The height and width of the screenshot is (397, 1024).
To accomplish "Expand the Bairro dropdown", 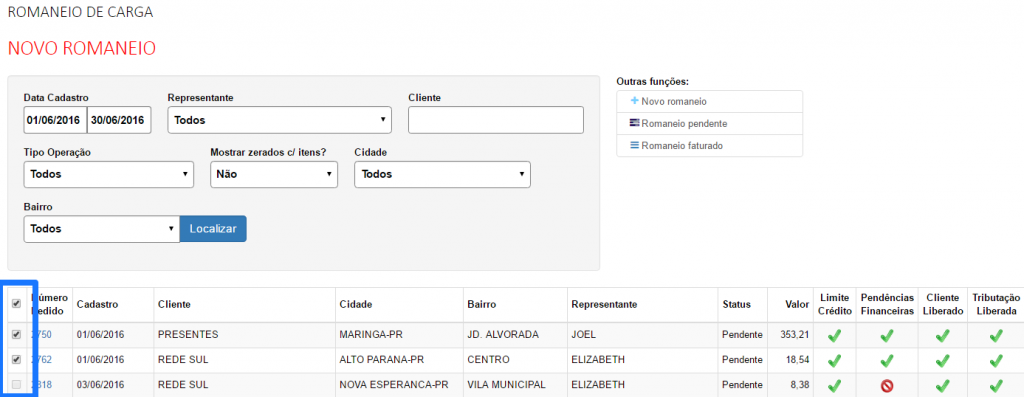I will point(101,229).
